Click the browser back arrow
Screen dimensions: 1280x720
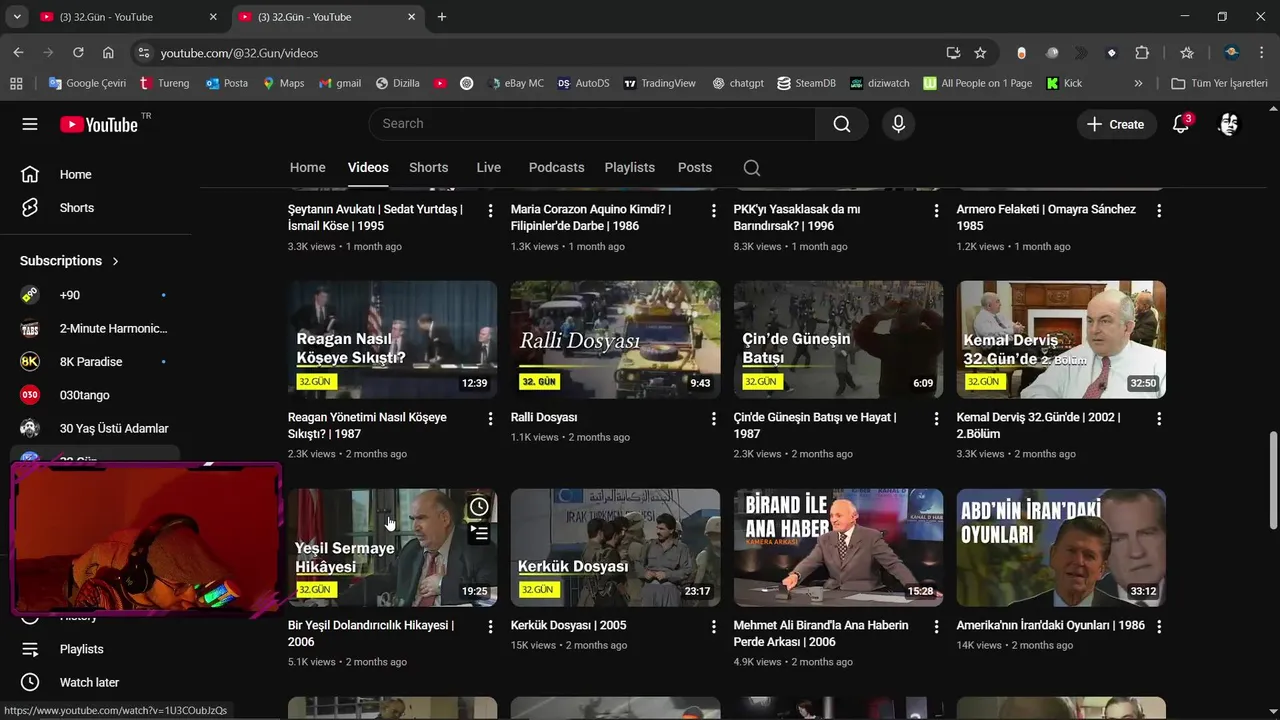[18, 53]
